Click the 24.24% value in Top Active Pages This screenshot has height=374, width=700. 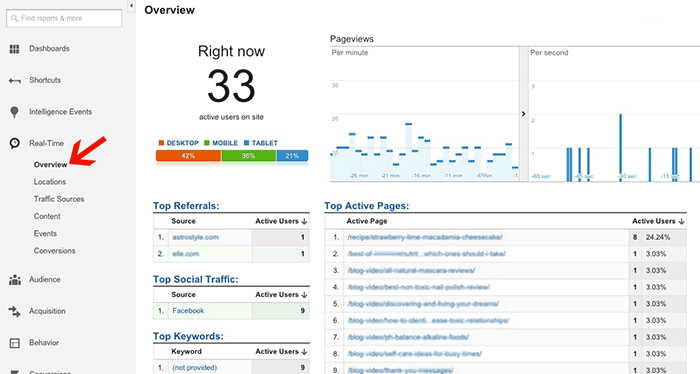point(658,237)
